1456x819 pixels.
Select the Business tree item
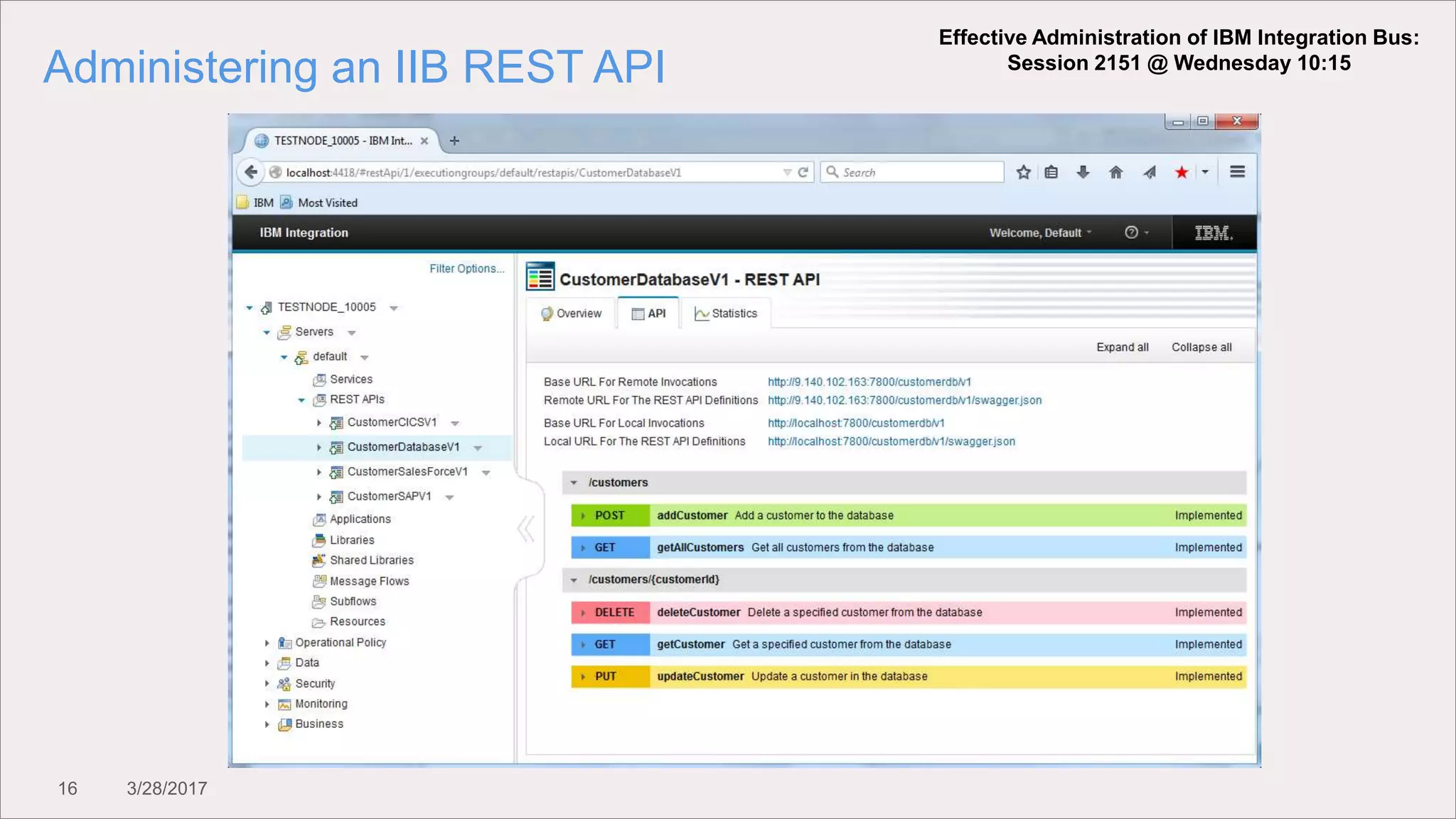click(x=319, y=724)
